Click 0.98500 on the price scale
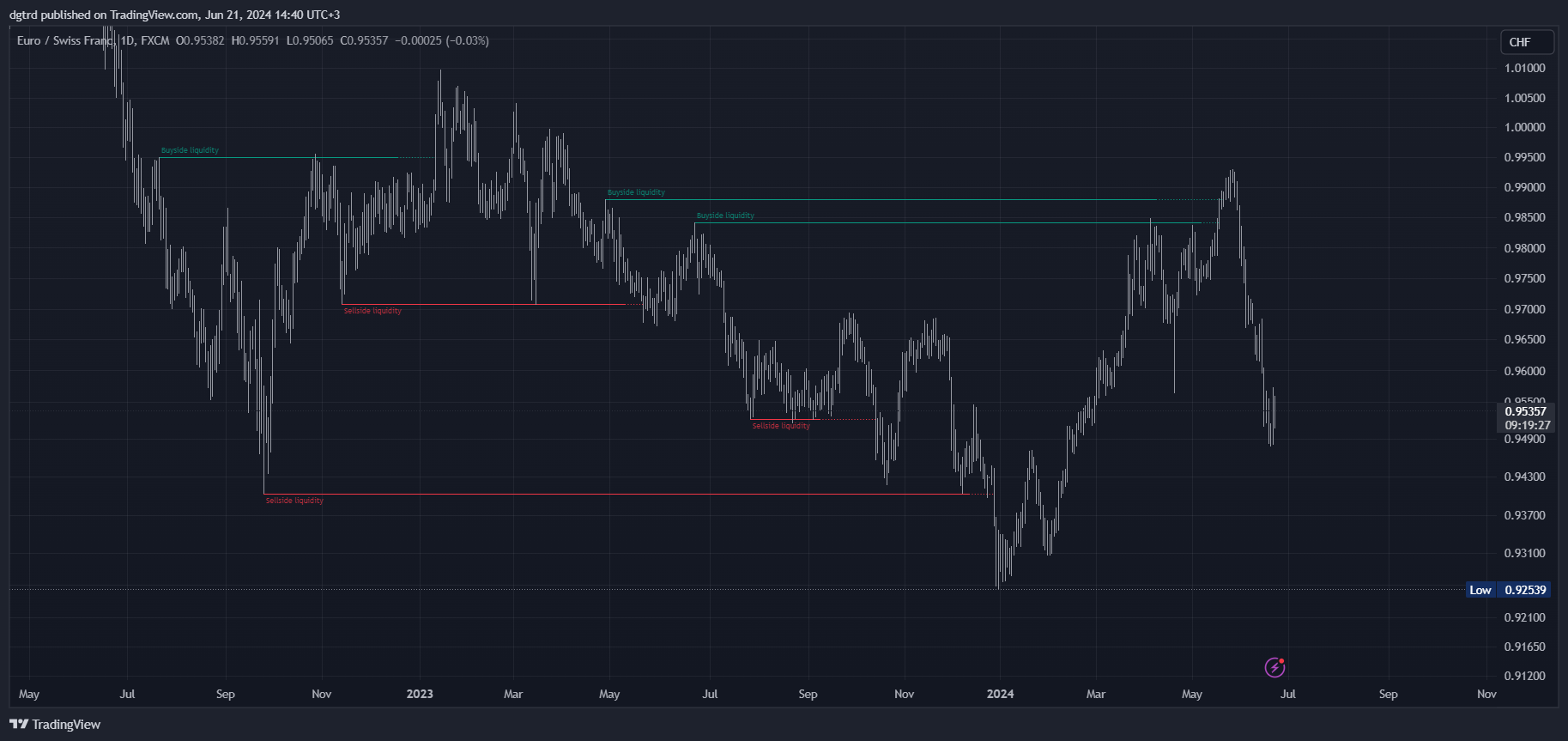 pyautogui.click(x=1525, y=217)
